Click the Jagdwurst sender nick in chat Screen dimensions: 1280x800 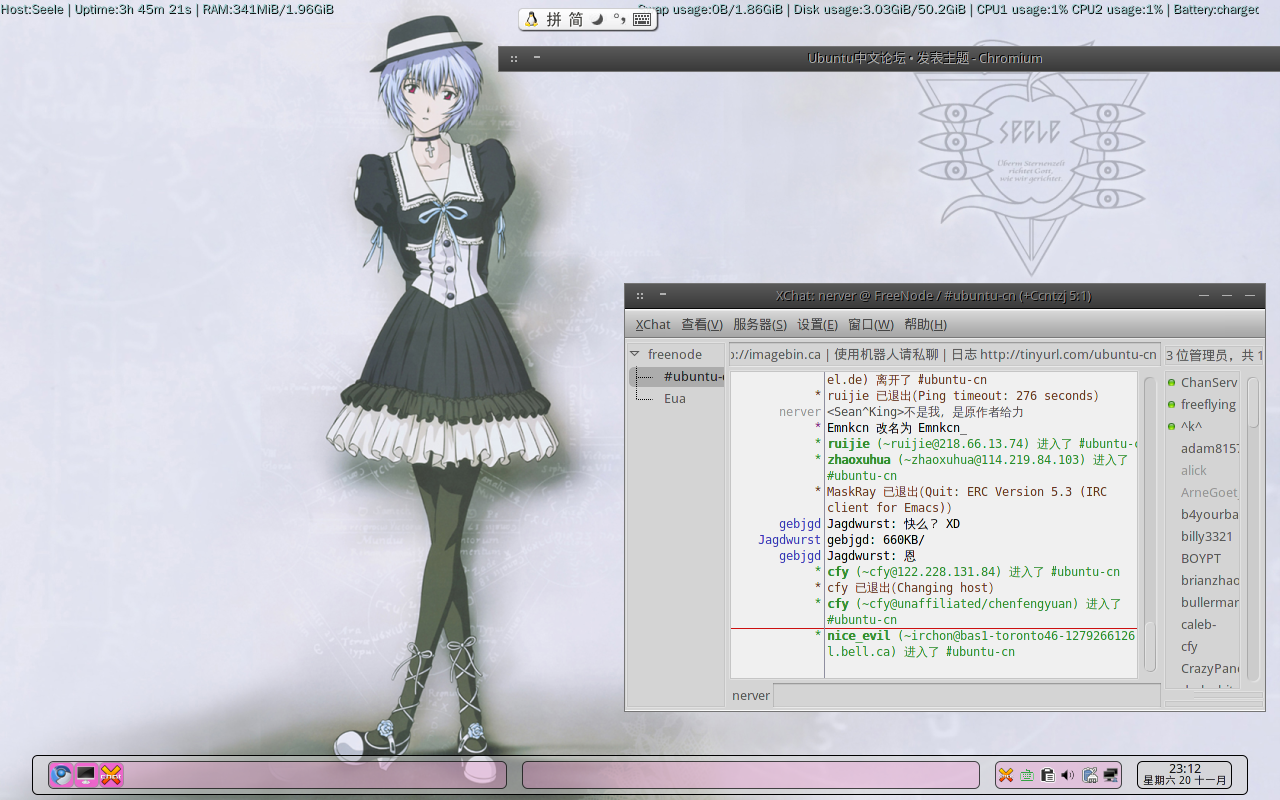point(789,540)
